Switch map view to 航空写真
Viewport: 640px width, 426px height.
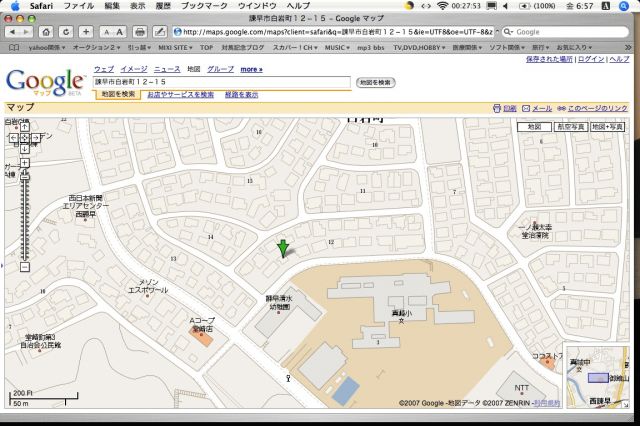[x=570, y=127]
